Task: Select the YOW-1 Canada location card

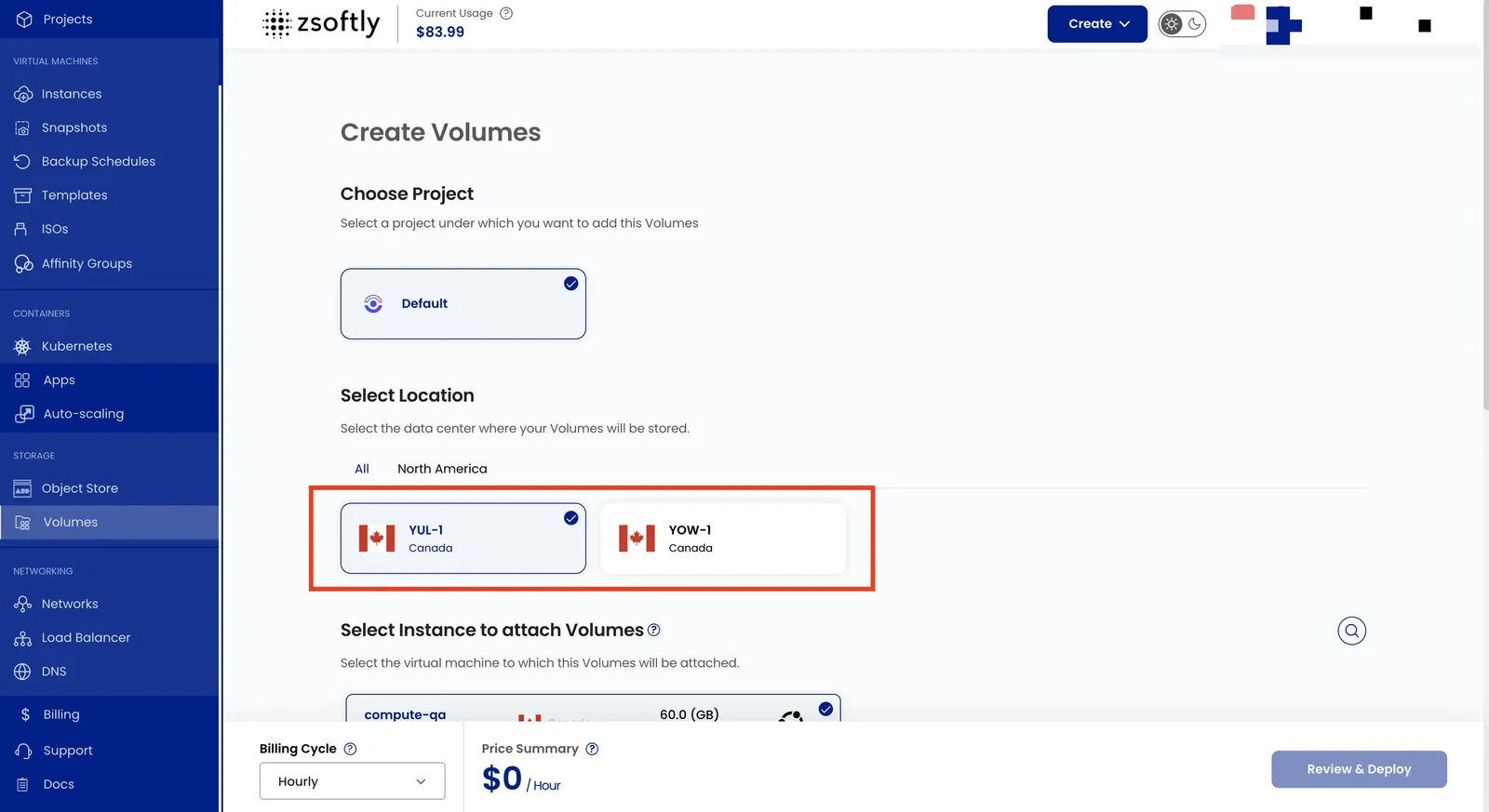Action: point(723,539)
